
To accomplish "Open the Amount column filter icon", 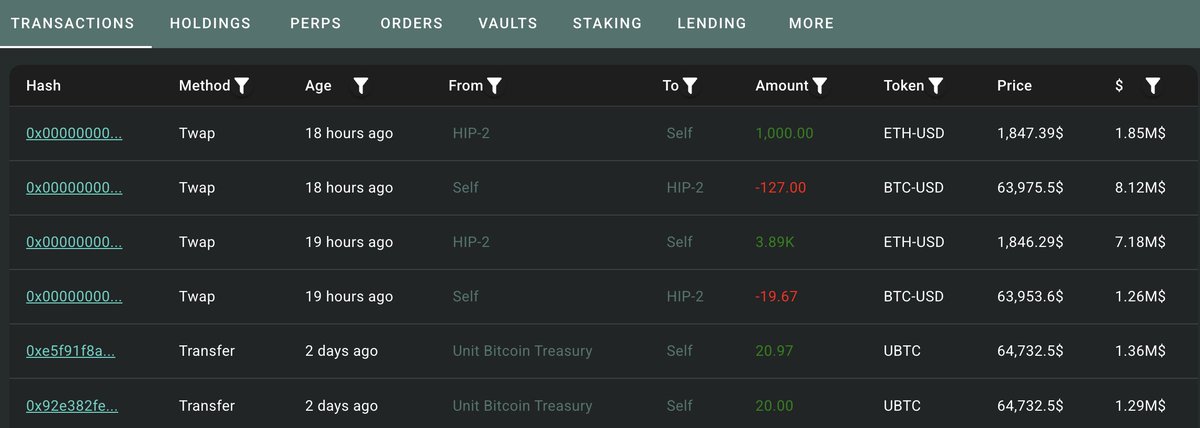I will coord(820,86).
